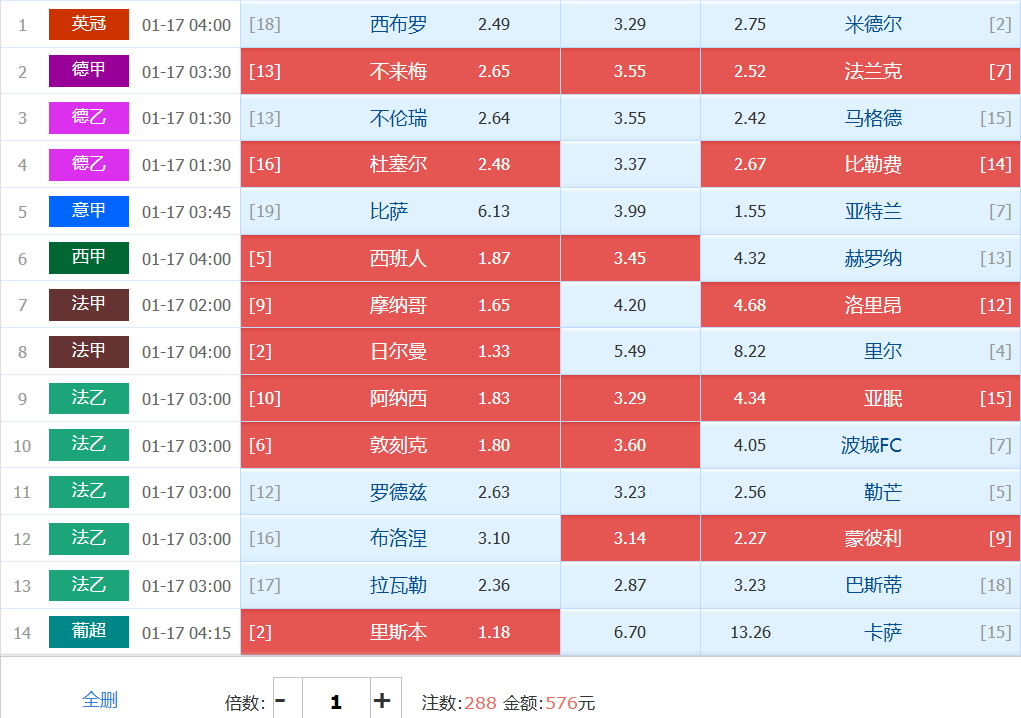Click the 德甲 league badge
The image size is (1021, 718).
click(x=89, y=71)
